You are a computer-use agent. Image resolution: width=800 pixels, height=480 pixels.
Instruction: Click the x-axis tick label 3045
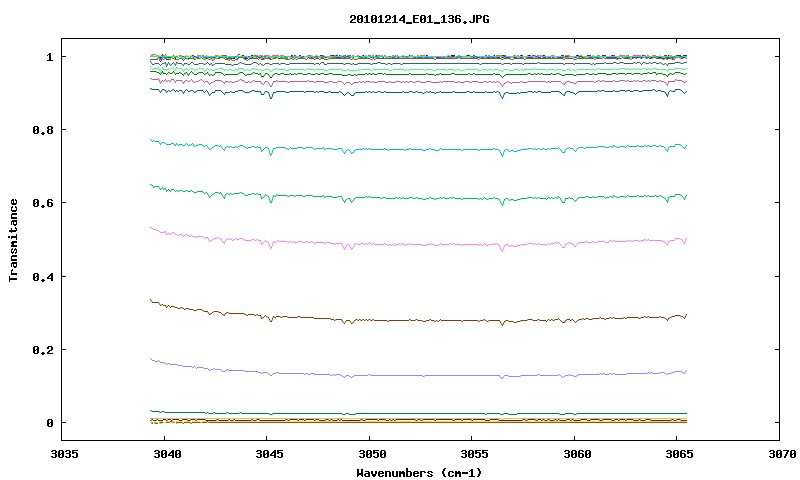tap(269, 453)
